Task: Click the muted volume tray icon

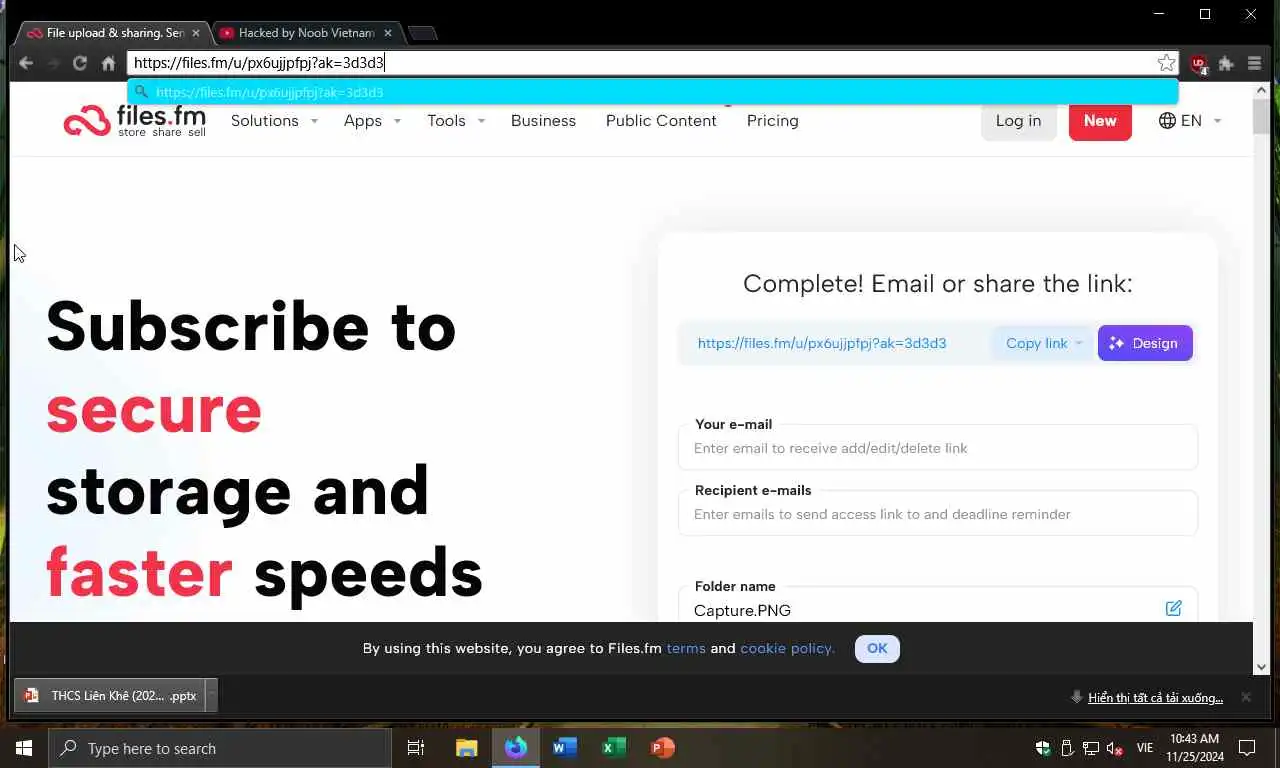Action: tap(1115, 748)
